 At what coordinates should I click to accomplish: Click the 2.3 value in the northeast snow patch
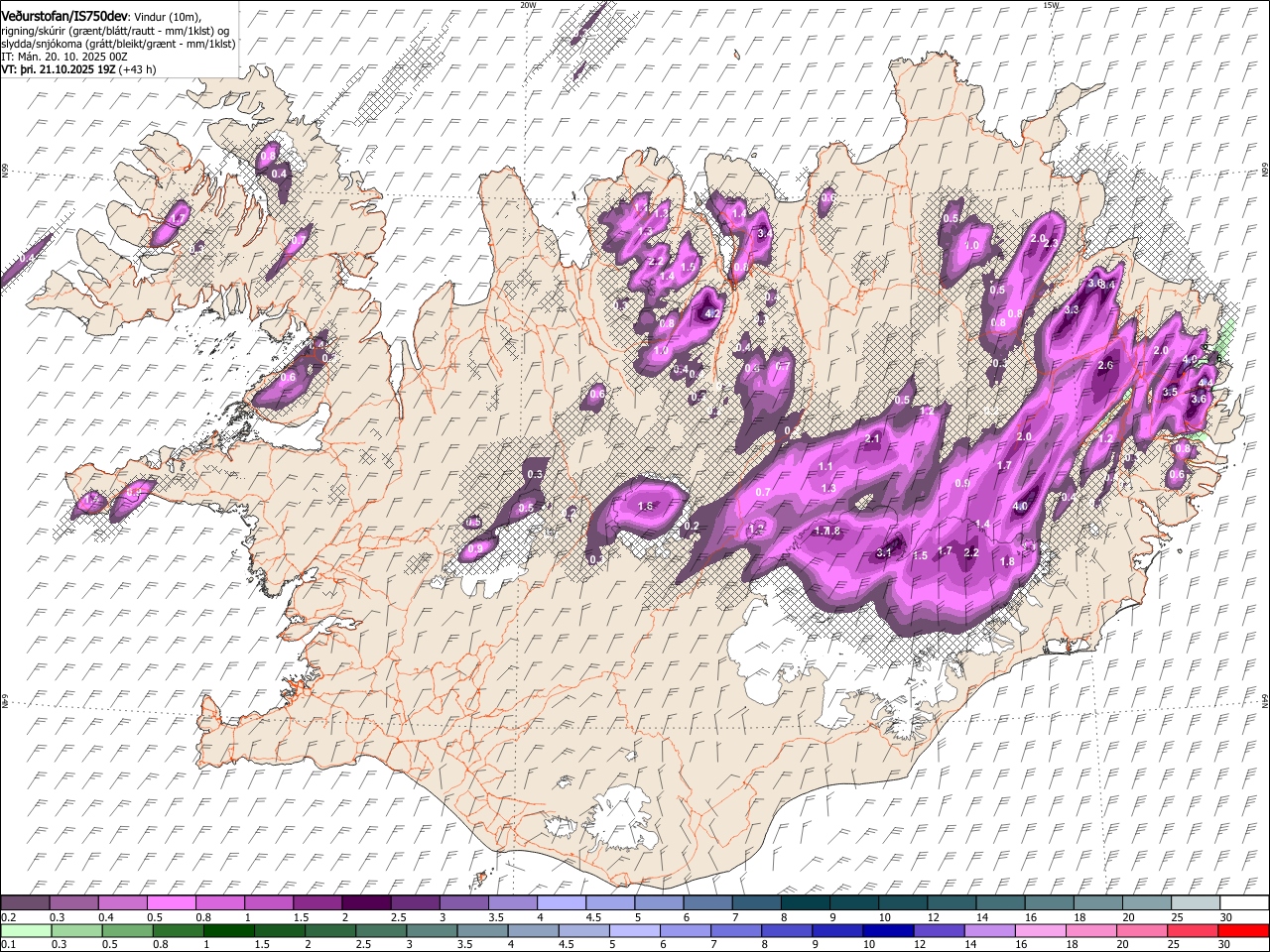(x=1053, y=243)
